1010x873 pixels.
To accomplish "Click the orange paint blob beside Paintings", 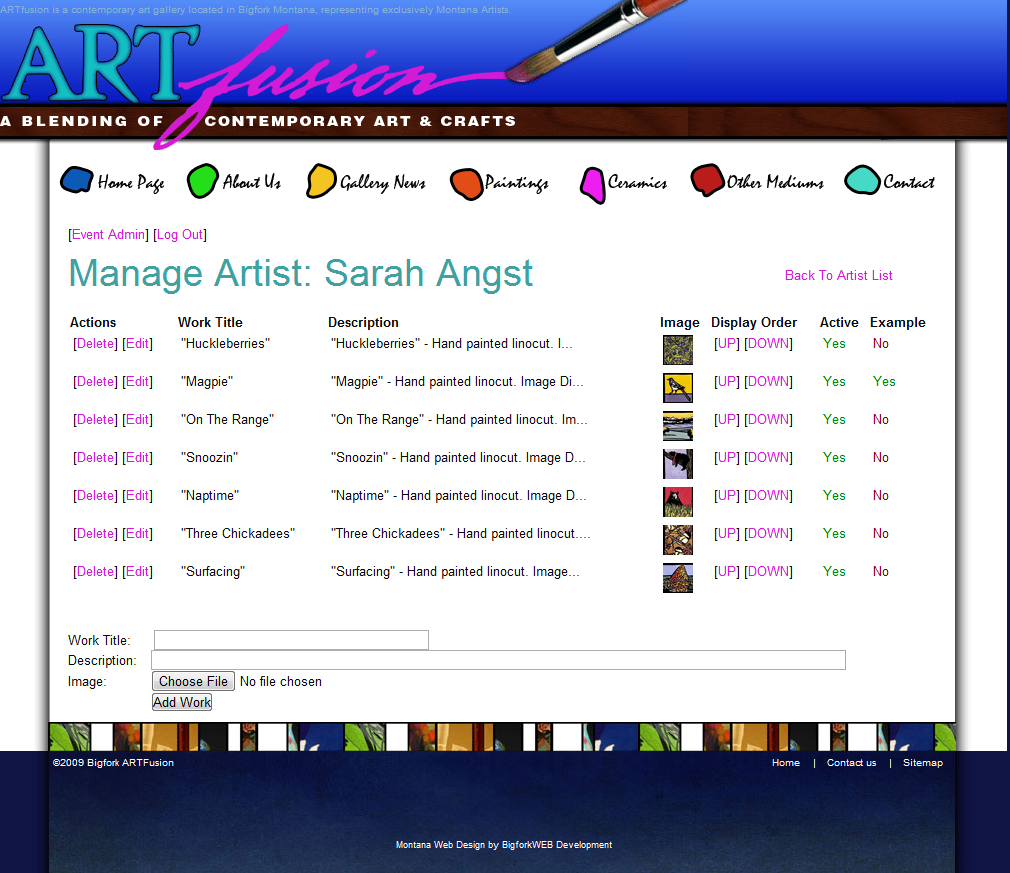I will [x=466, y=183].
